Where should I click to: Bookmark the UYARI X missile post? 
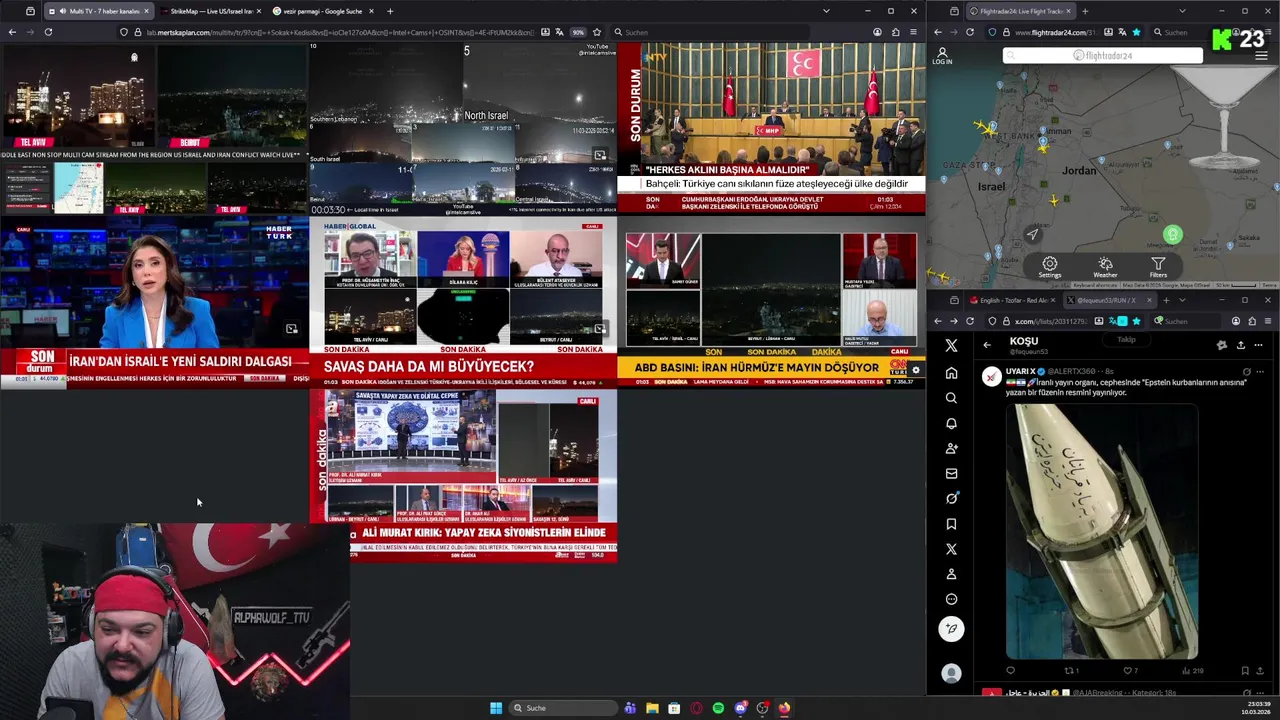1244,670
